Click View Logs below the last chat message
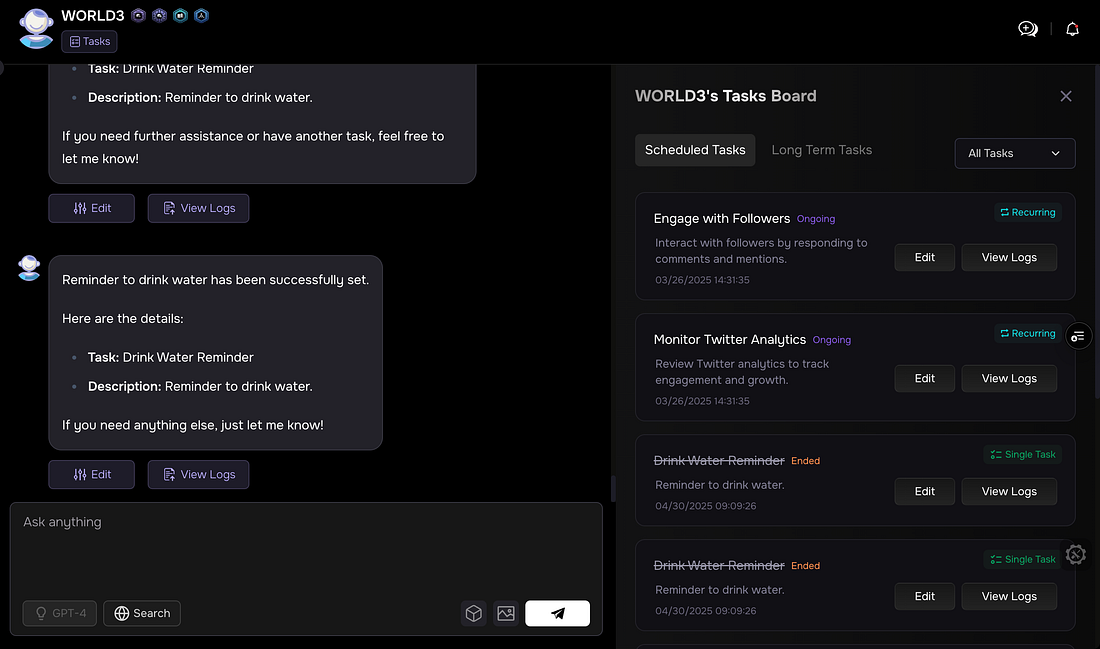 (198, 474)
